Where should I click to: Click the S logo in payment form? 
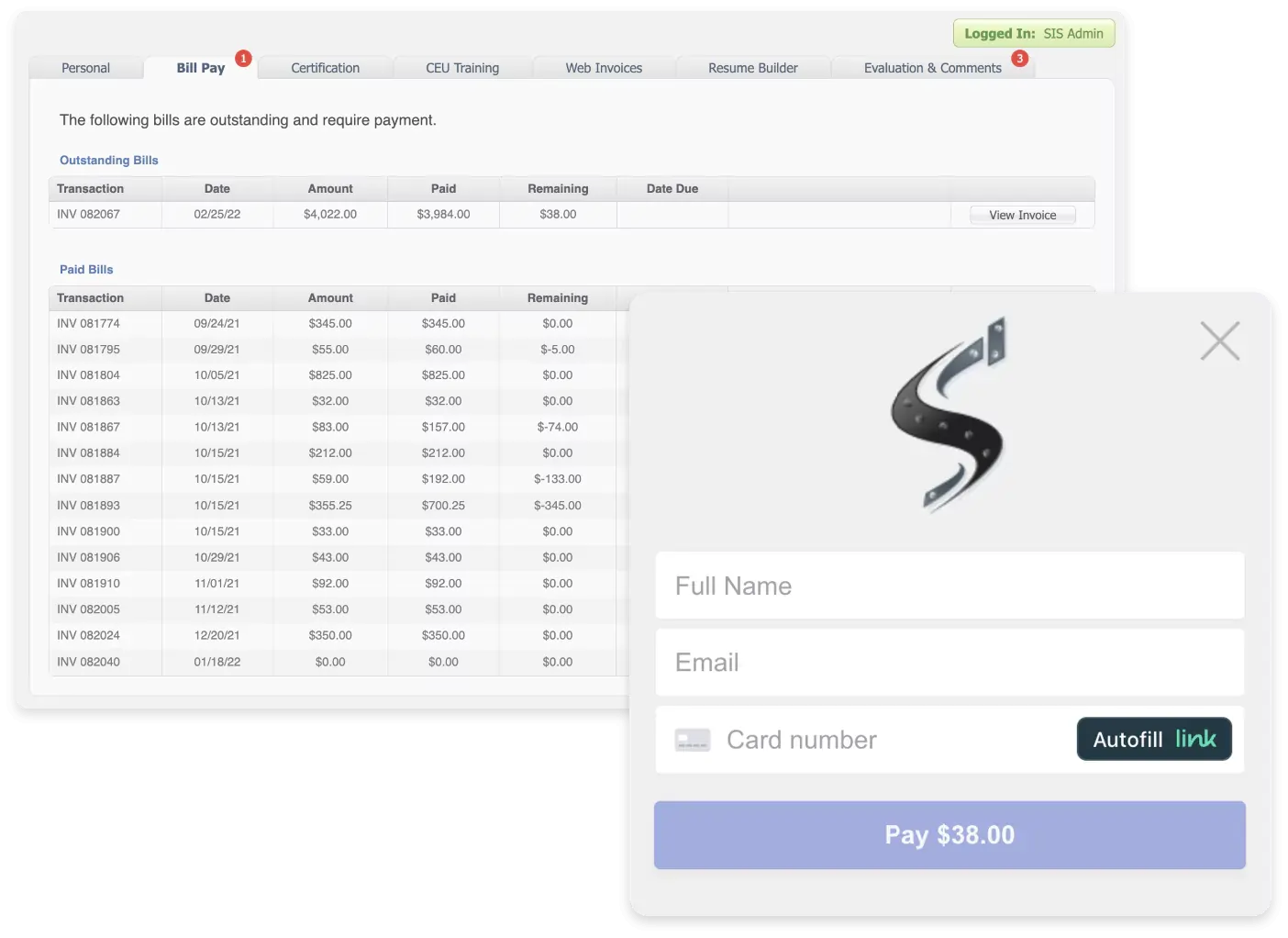click(x=949, y=415)
